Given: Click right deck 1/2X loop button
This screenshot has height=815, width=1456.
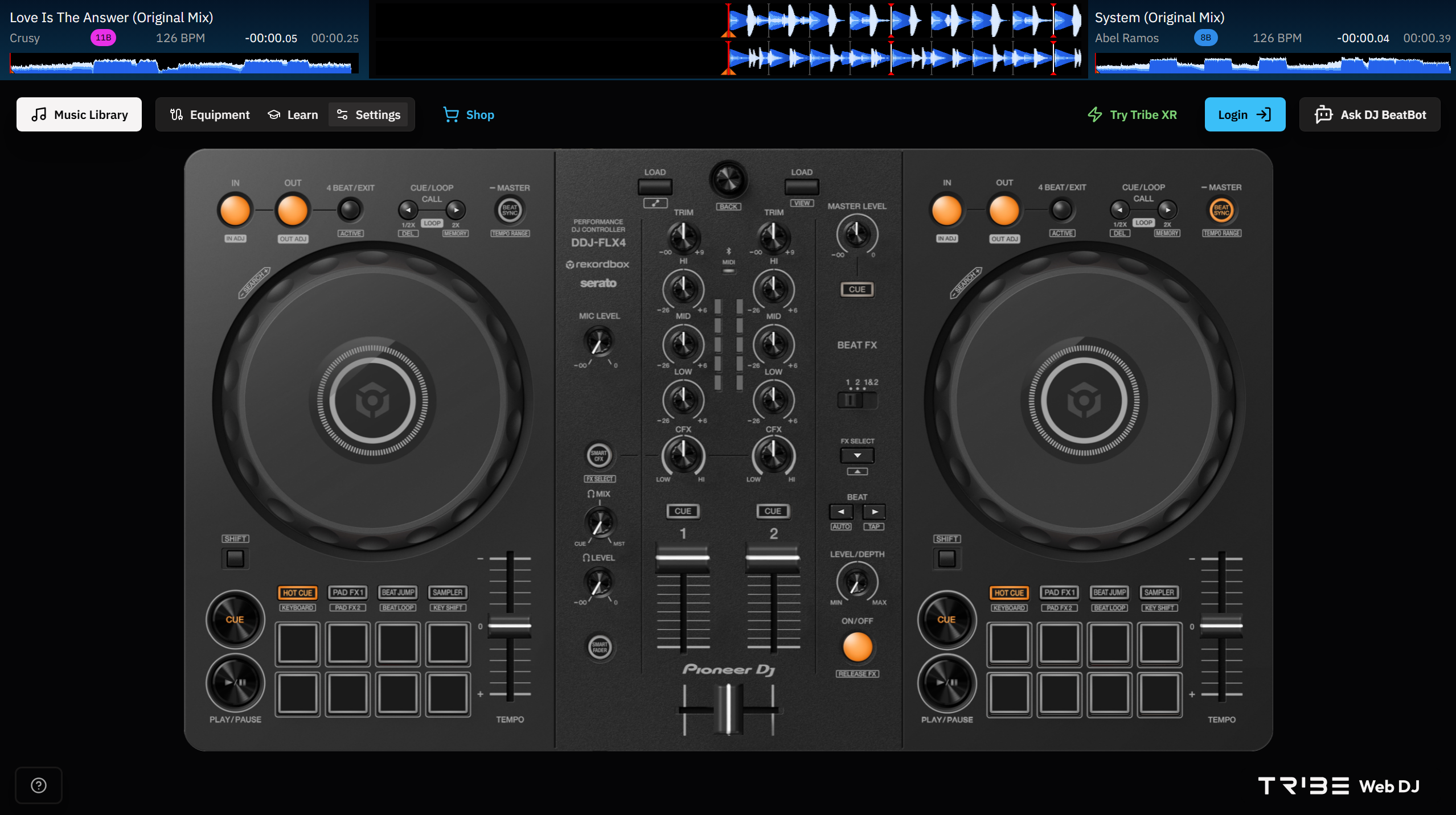Looking at the screenshot, I should (1119, 210).
